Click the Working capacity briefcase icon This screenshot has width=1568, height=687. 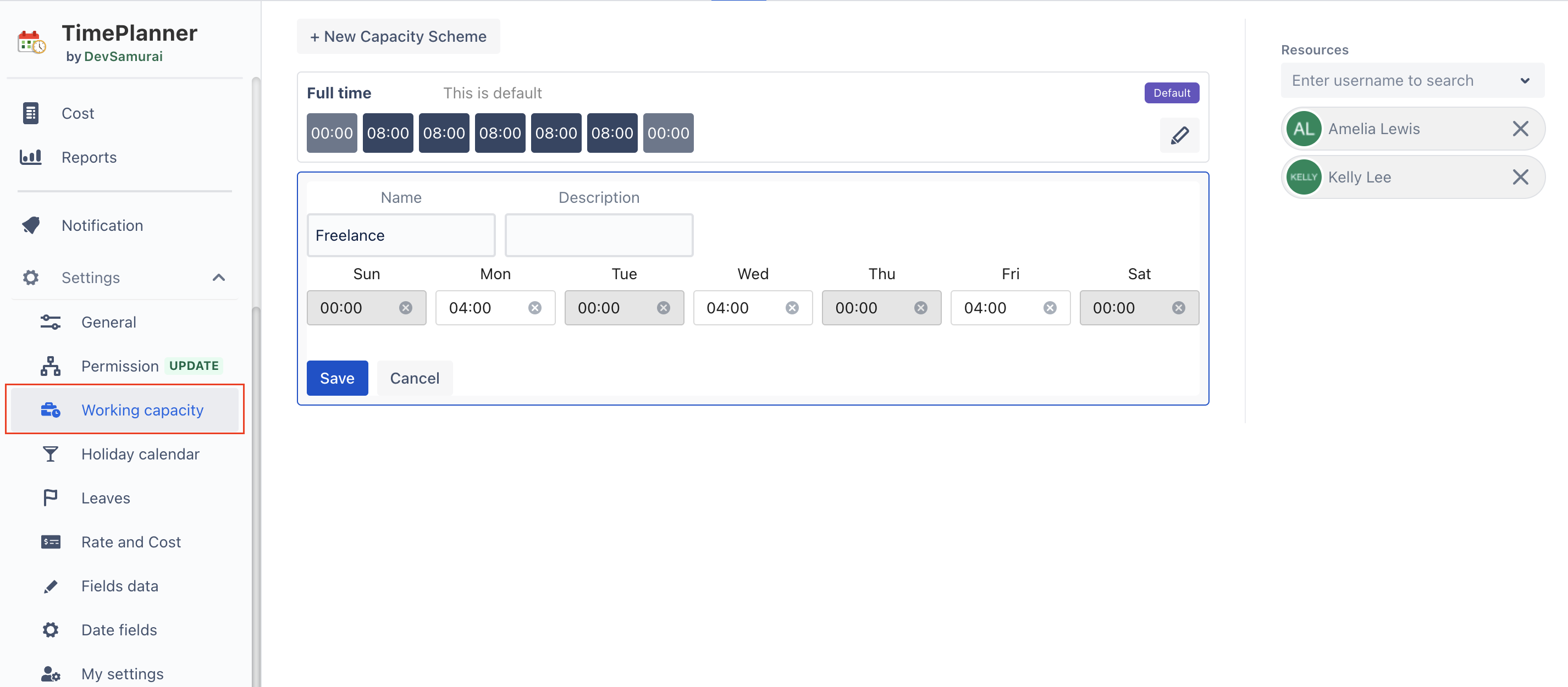point(51,410)
